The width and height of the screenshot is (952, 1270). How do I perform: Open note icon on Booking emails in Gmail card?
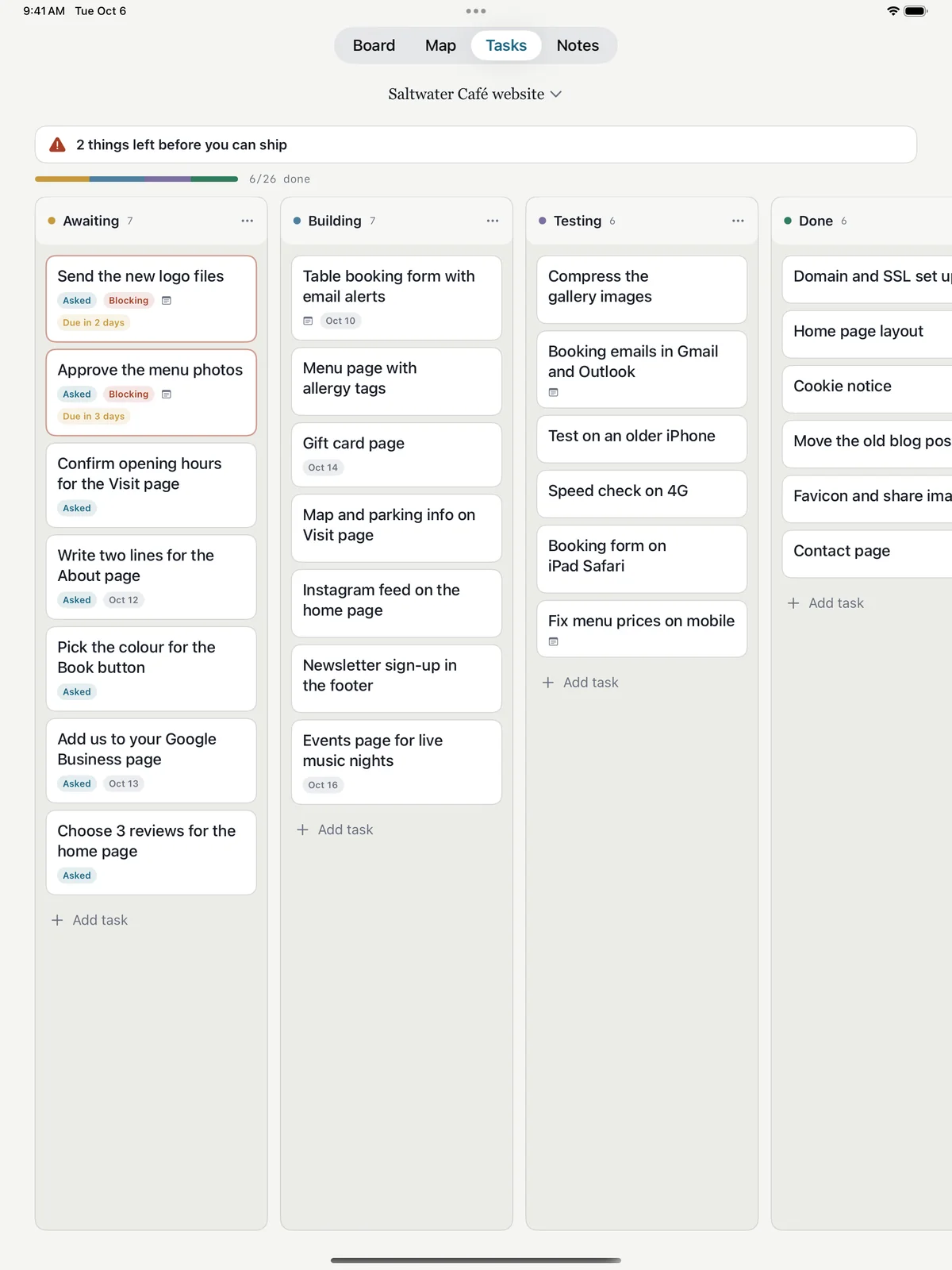[554, 392]
